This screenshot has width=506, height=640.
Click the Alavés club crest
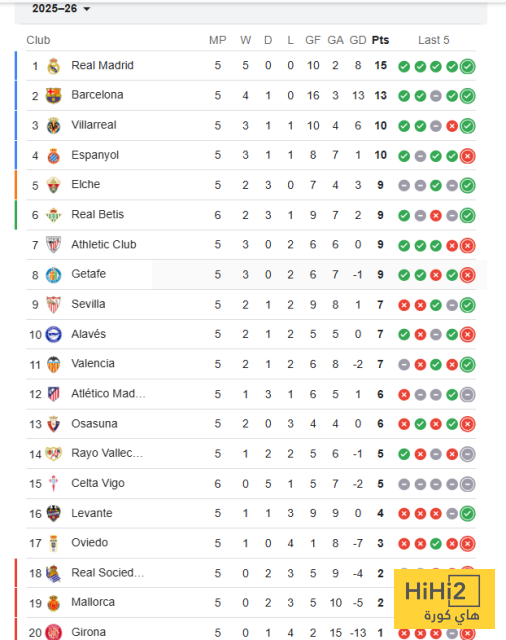[53, 335]
